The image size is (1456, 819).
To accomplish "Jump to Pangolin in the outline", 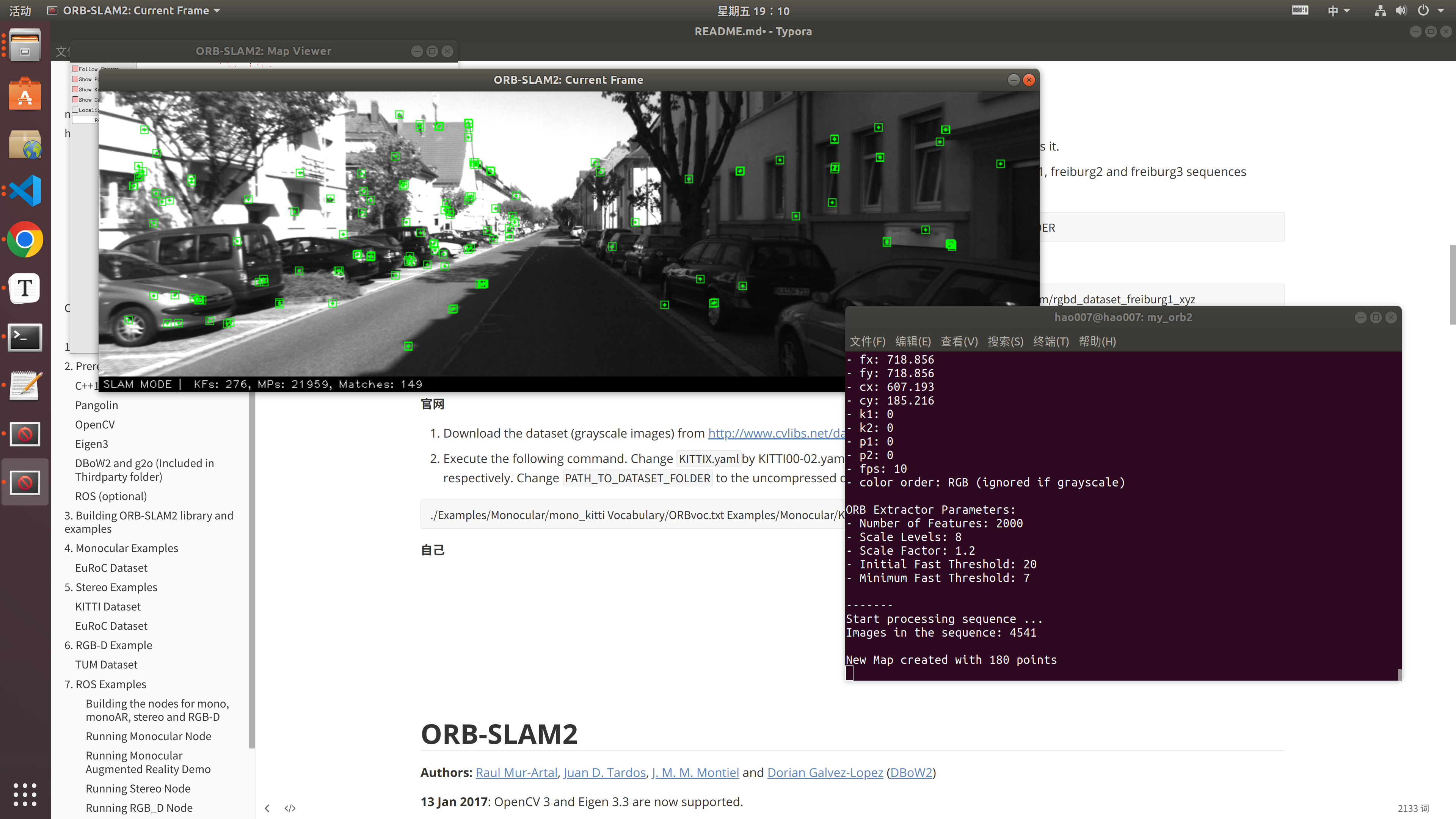I will [x=97, y=405].
